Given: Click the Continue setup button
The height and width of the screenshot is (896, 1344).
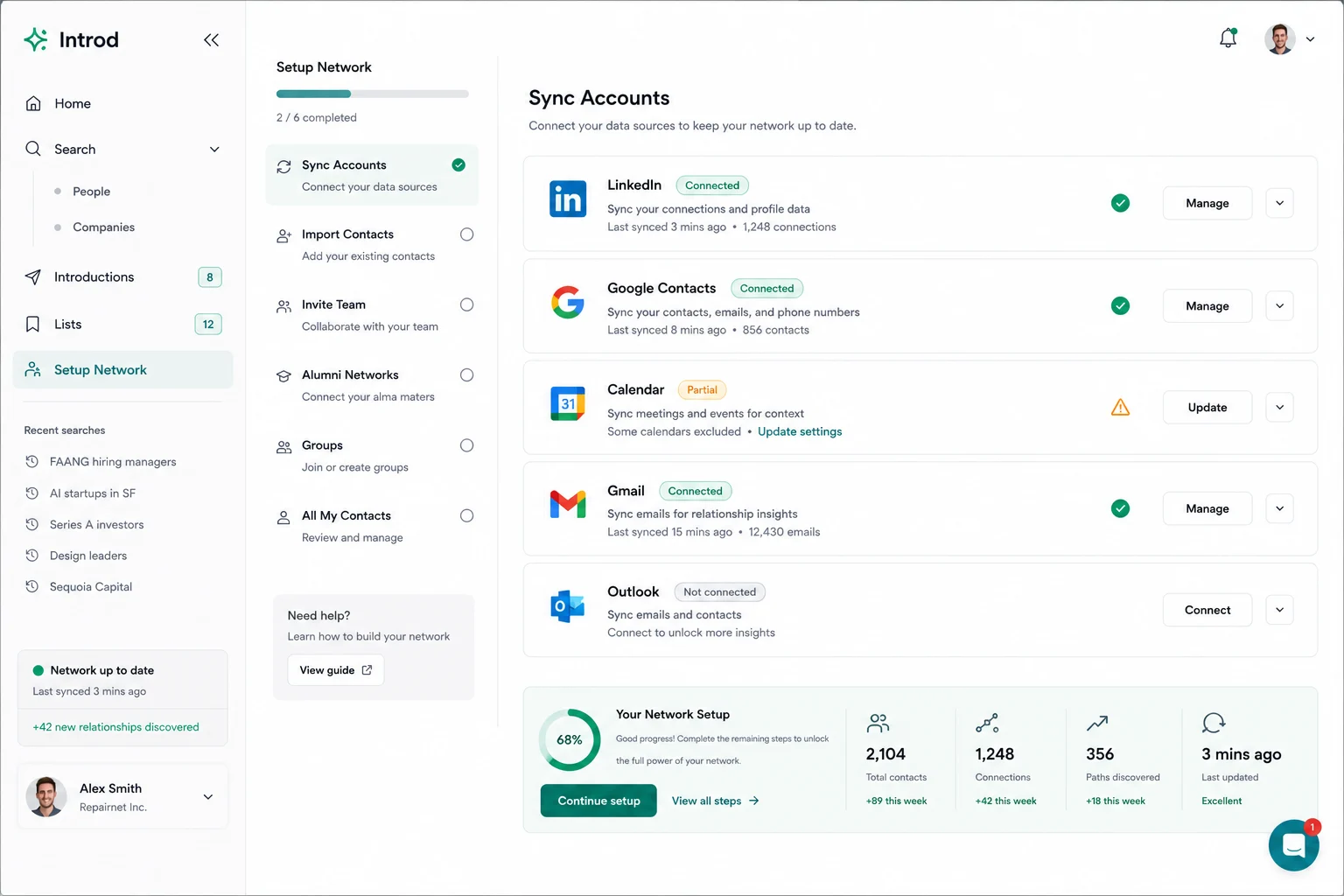Looking at the screenshot, I should click(598, 801).
